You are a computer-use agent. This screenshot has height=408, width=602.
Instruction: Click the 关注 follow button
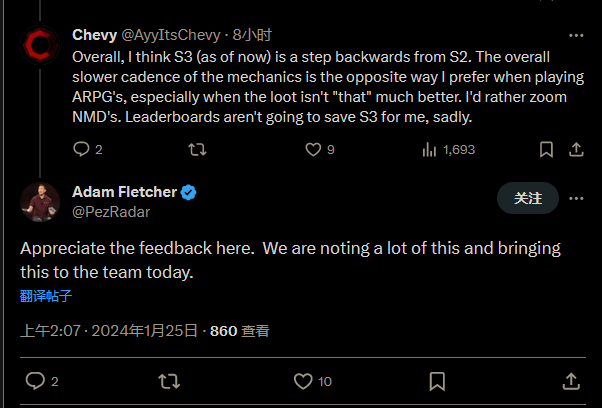click(x=527, y=198)
